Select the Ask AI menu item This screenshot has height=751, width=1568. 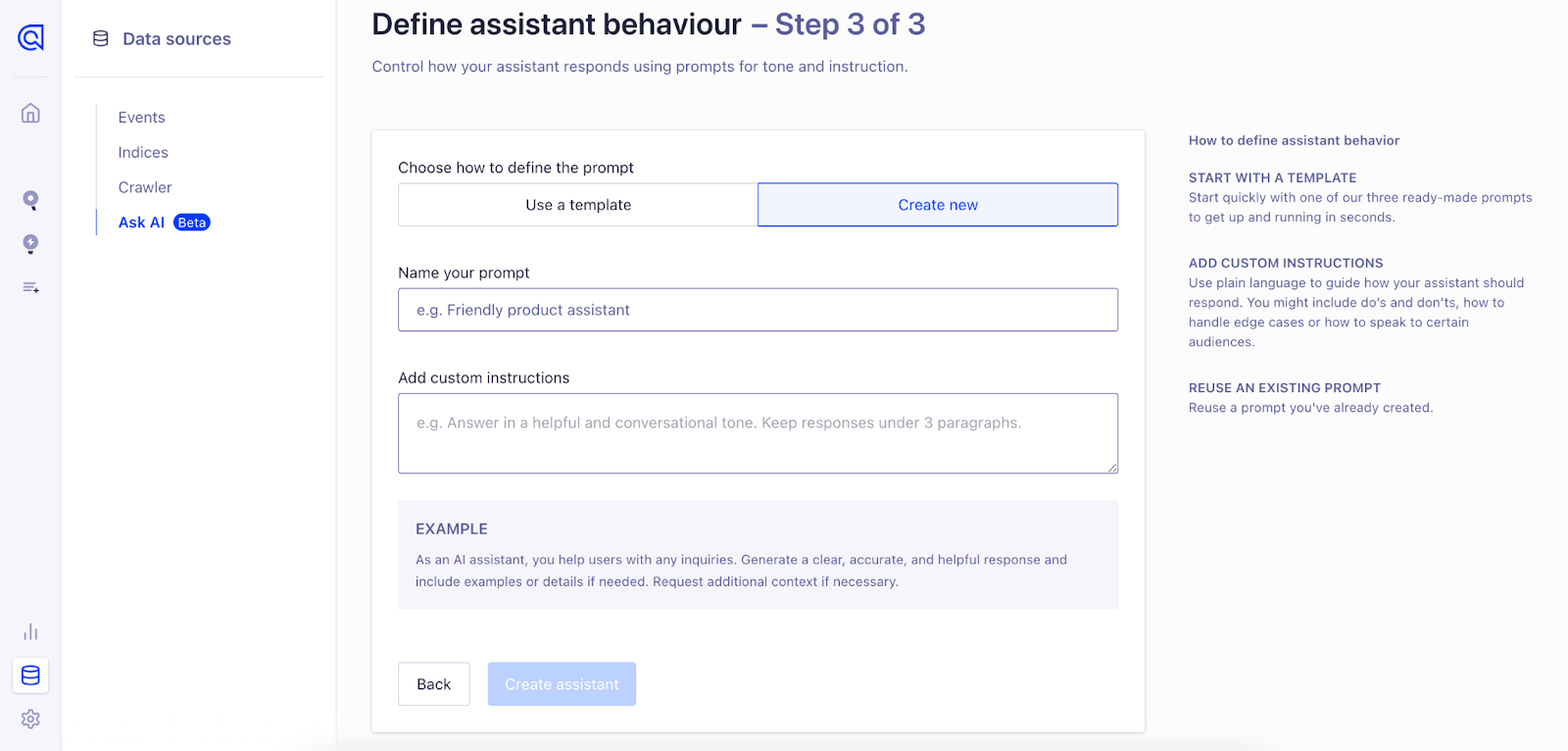pyautogui.click(x=142, y=223)
